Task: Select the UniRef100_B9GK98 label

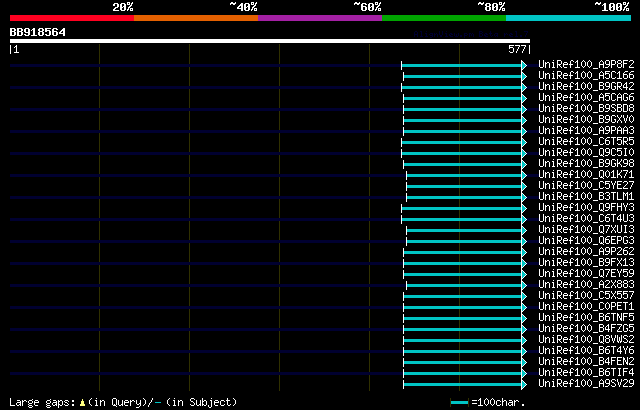Action: pos(586,164)
